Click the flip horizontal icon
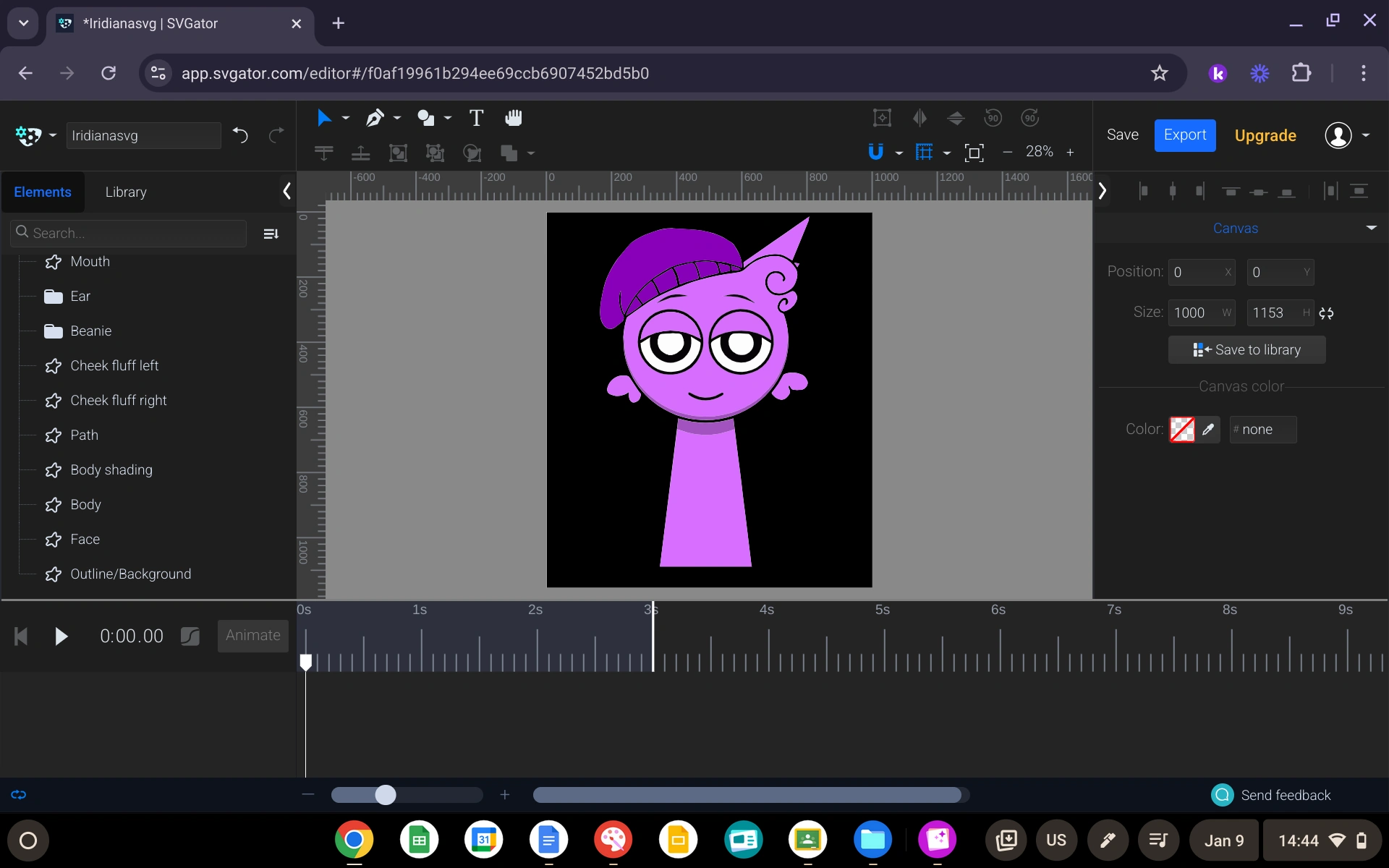The width and height of the screenshot is (1389, 868). click(919, 118)
